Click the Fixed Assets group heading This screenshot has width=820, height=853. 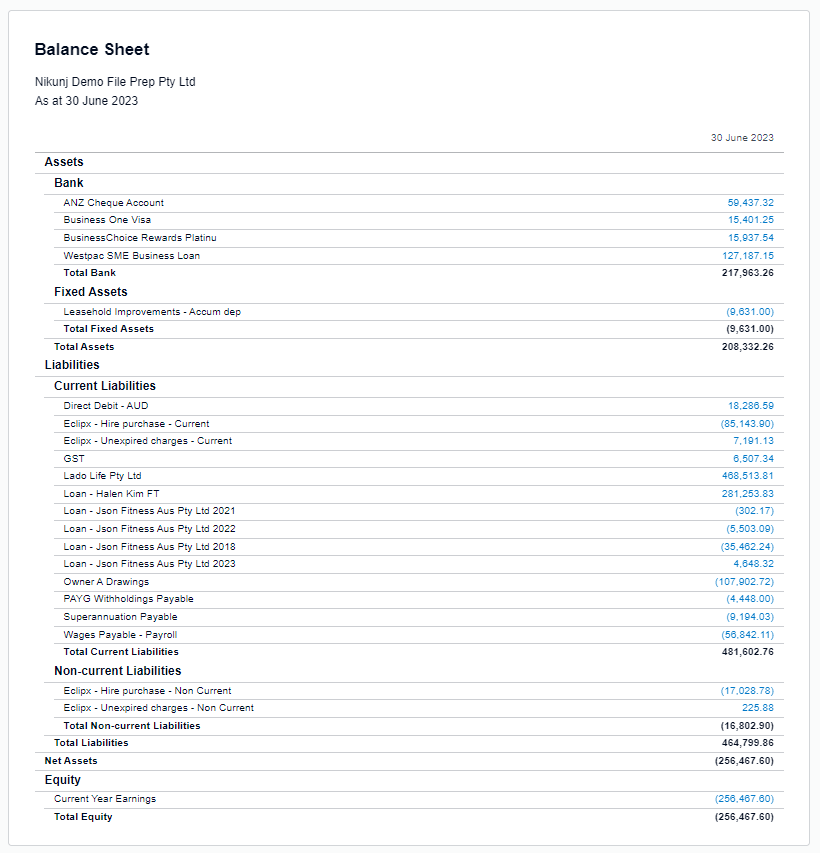(91, 292)
